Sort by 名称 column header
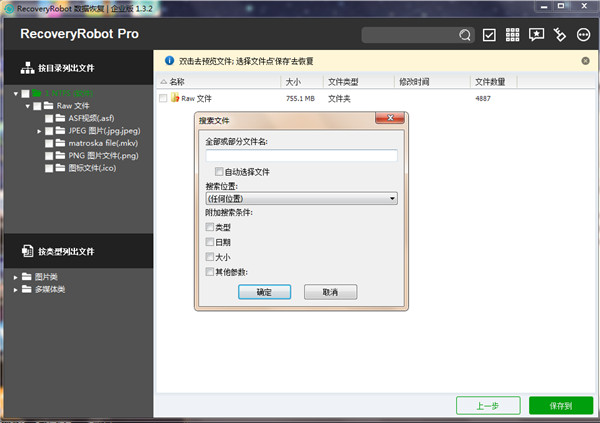 [x=219, y=82]
